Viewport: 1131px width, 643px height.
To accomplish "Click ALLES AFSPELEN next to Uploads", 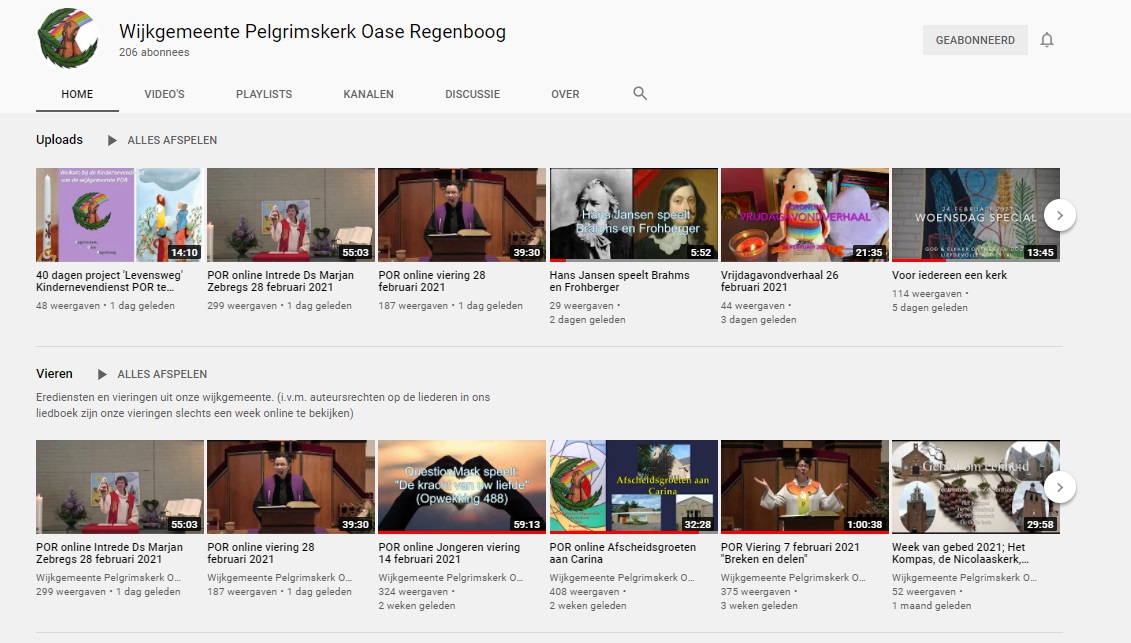I will [x=172, y=140].
